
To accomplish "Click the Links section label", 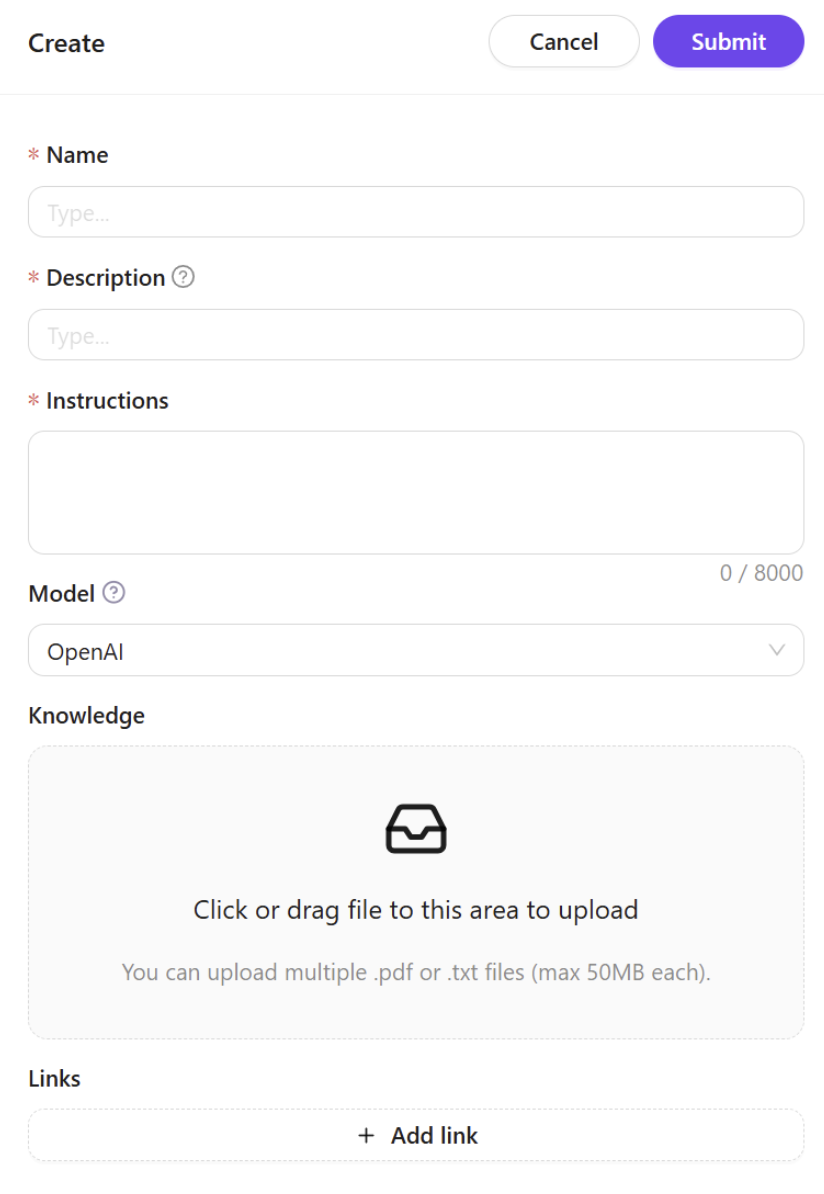I will 54,1079.
